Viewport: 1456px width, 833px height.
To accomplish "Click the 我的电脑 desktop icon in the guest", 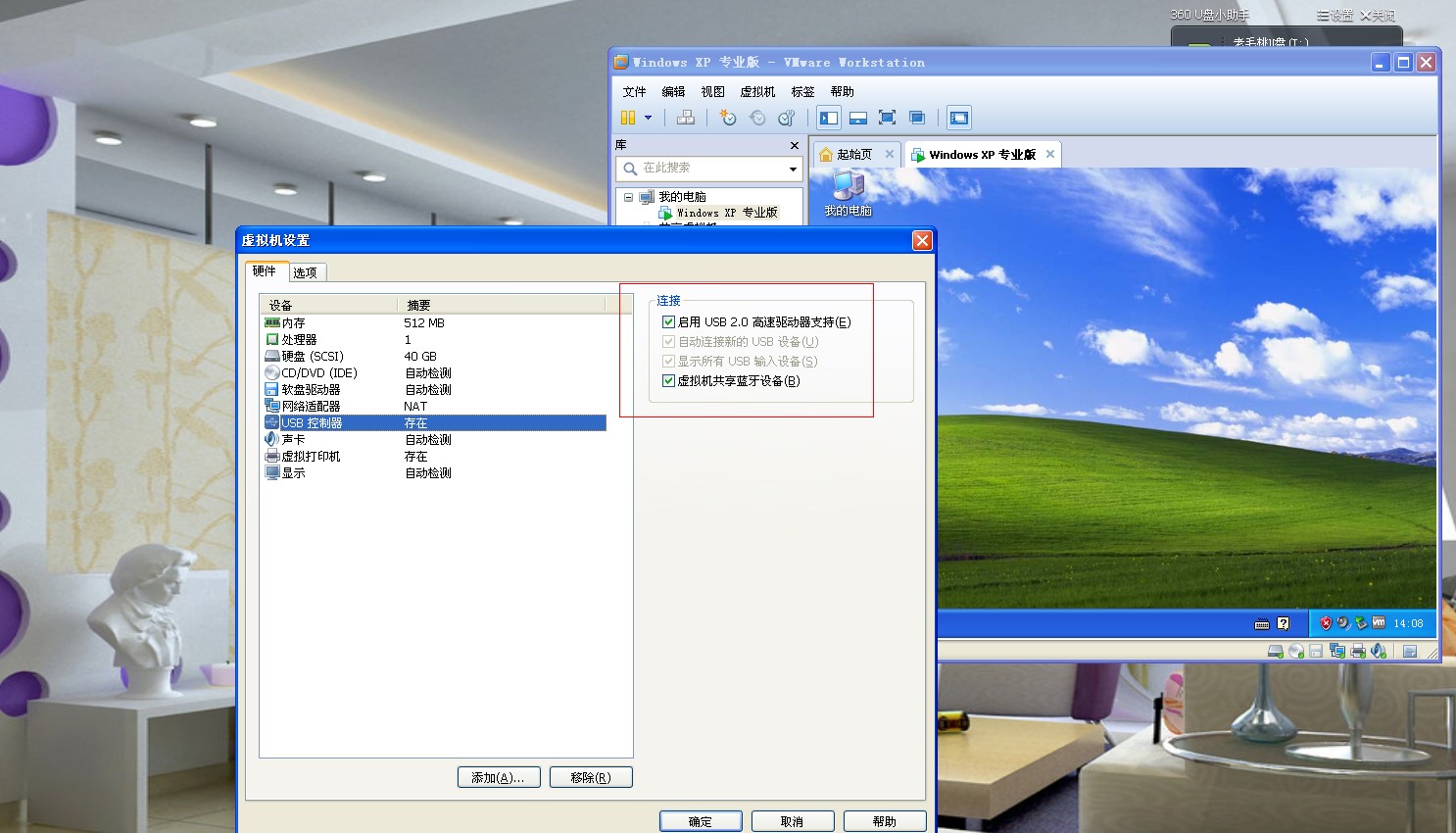I will point(848,193).
